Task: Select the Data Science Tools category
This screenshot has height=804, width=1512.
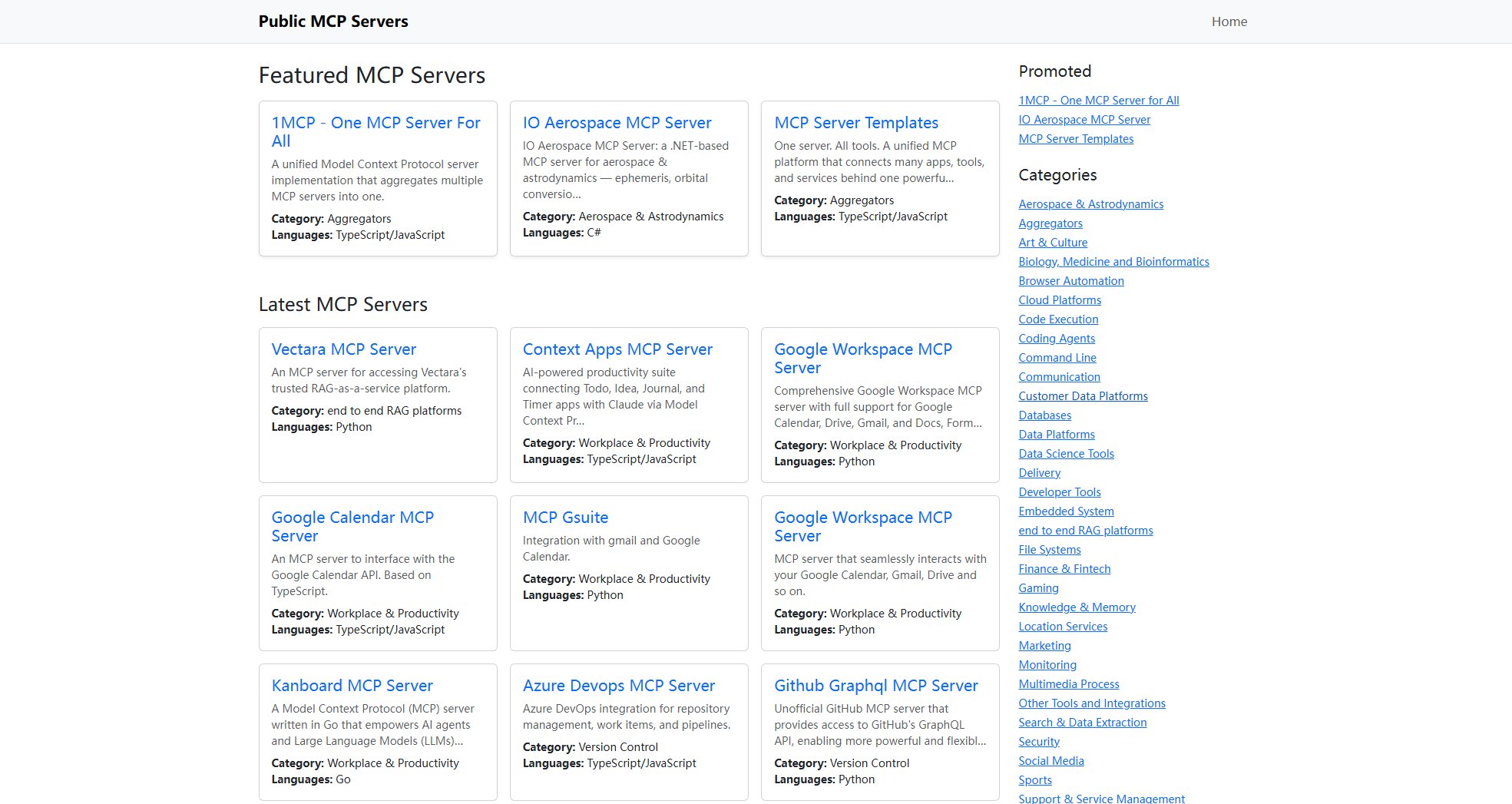Action: 1066,454
